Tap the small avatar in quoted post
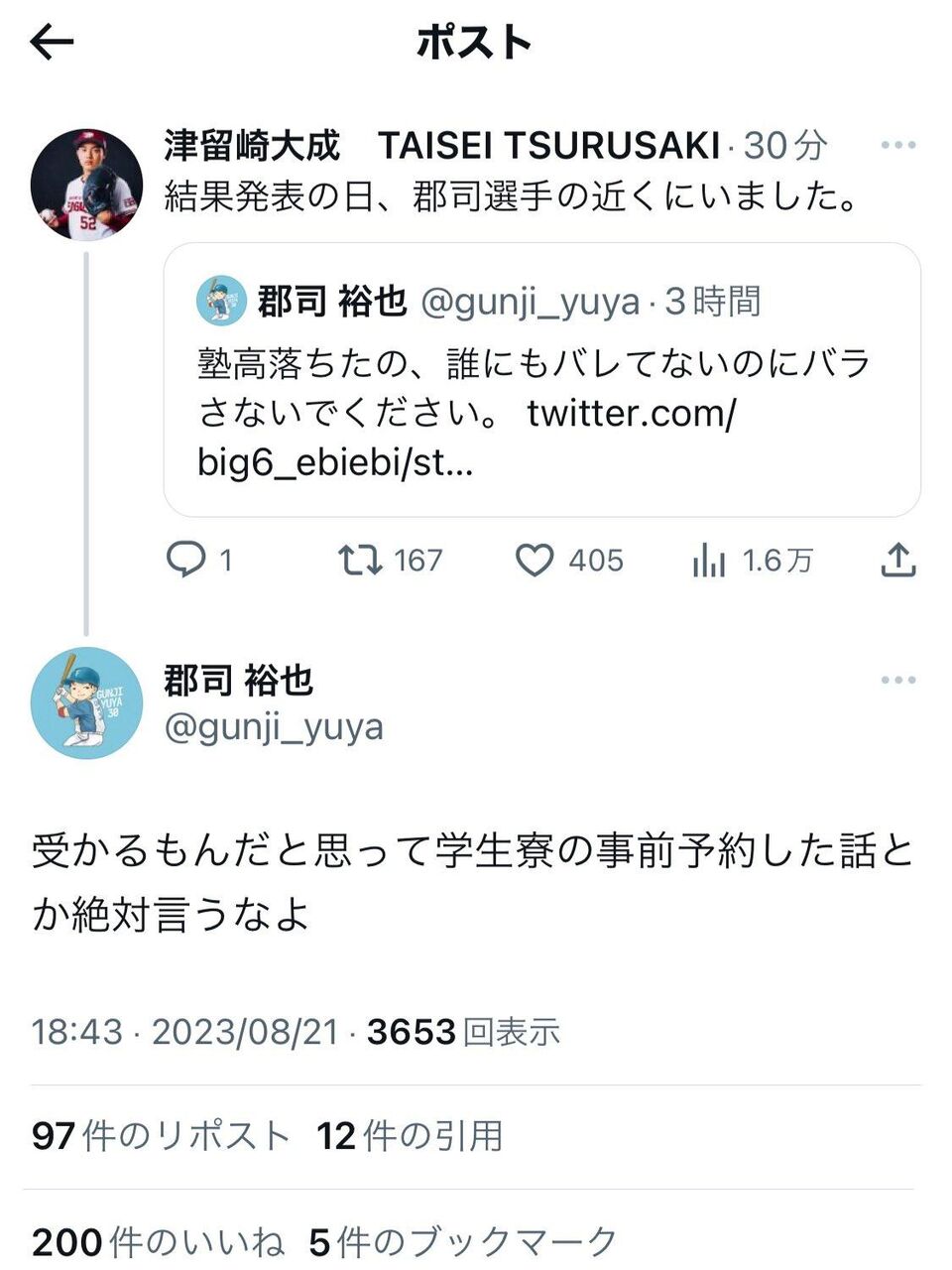The width and height of the screenshot is (952, 1270). (221, 301)
